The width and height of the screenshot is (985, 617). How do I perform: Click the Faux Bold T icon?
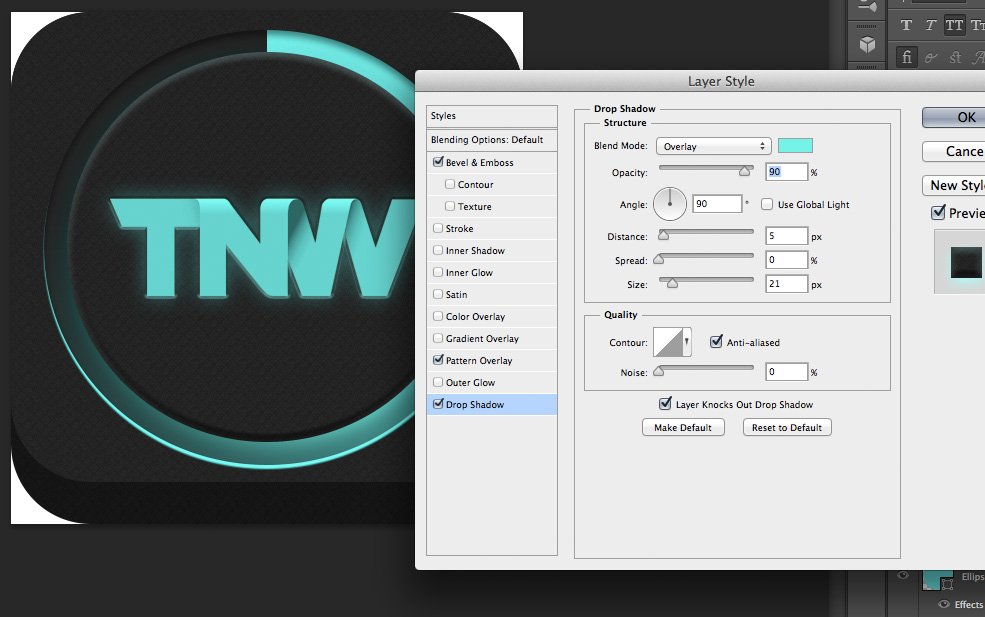click(x=906, y=25)
